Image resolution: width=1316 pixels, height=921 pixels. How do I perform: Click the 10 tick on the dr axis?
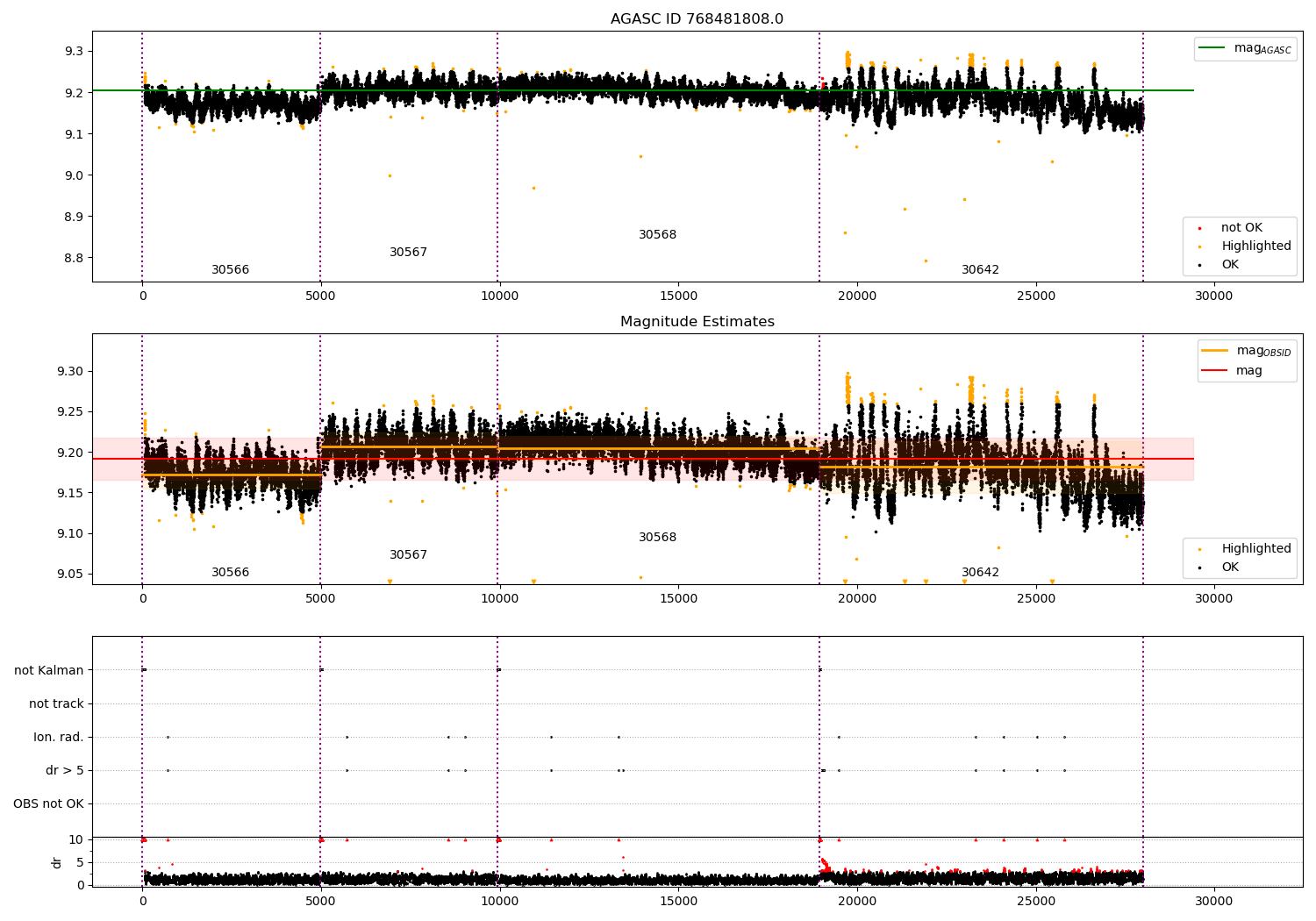[76, 840]
